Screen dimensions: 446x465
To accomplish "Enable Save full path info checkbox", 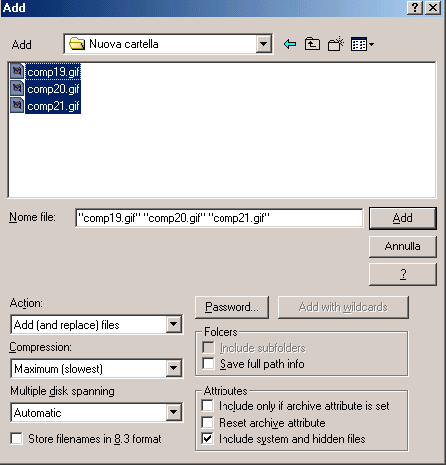I will coord(208,363).
